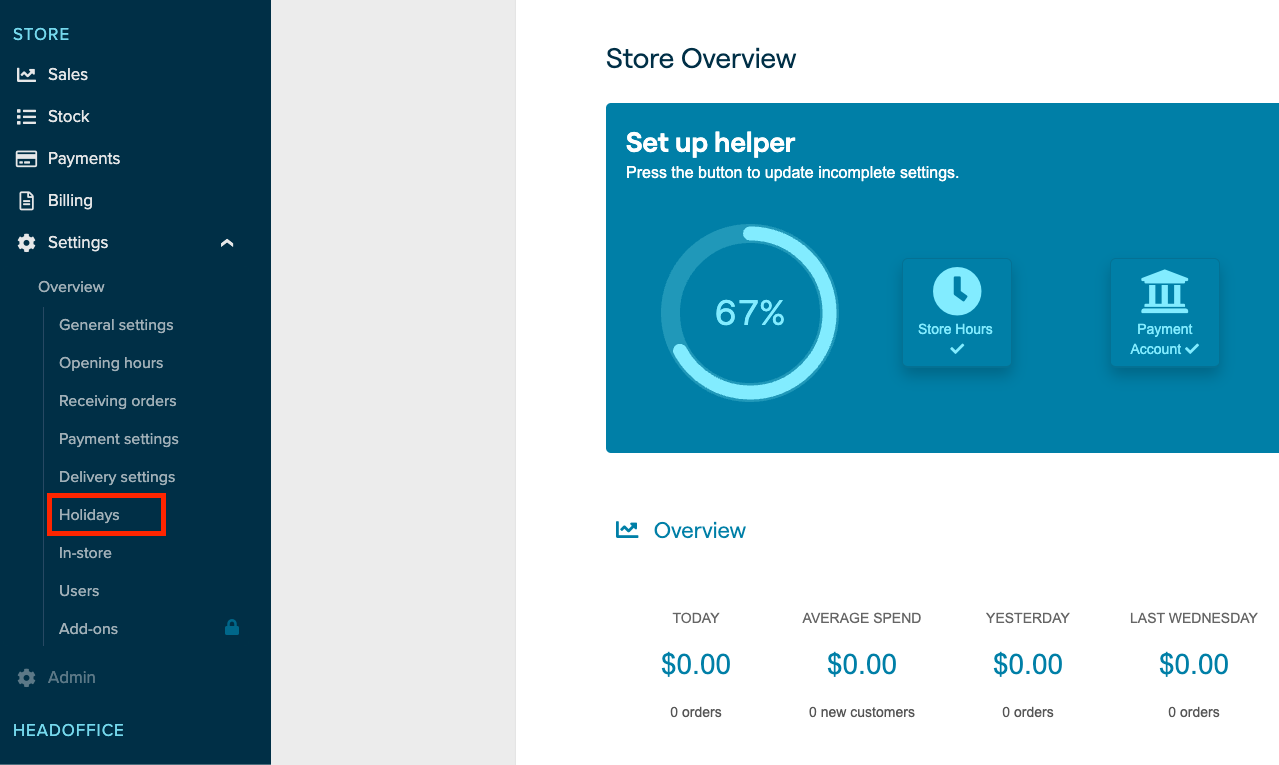The image size is (1279, 765).
Task: Toggle the checkmark under Store Hours
Action: [956, 348]
